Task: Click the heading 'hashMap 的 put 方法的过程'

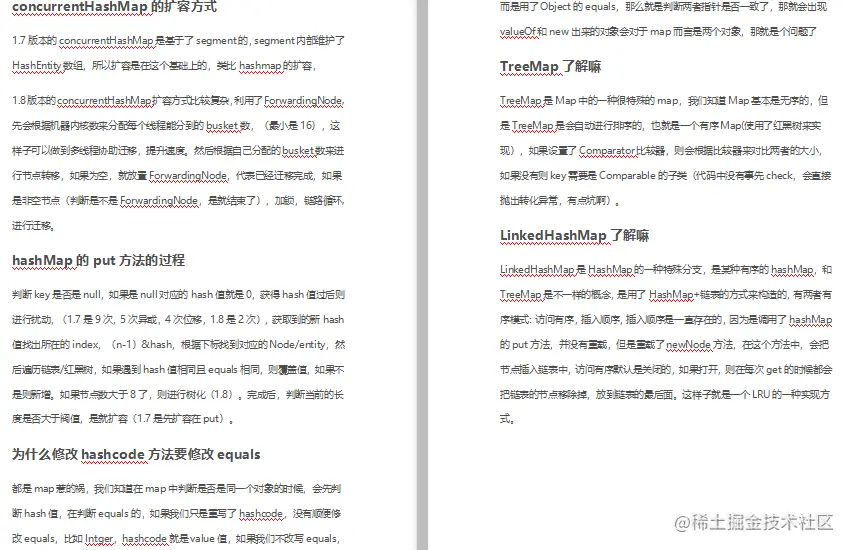Action: 98,261
